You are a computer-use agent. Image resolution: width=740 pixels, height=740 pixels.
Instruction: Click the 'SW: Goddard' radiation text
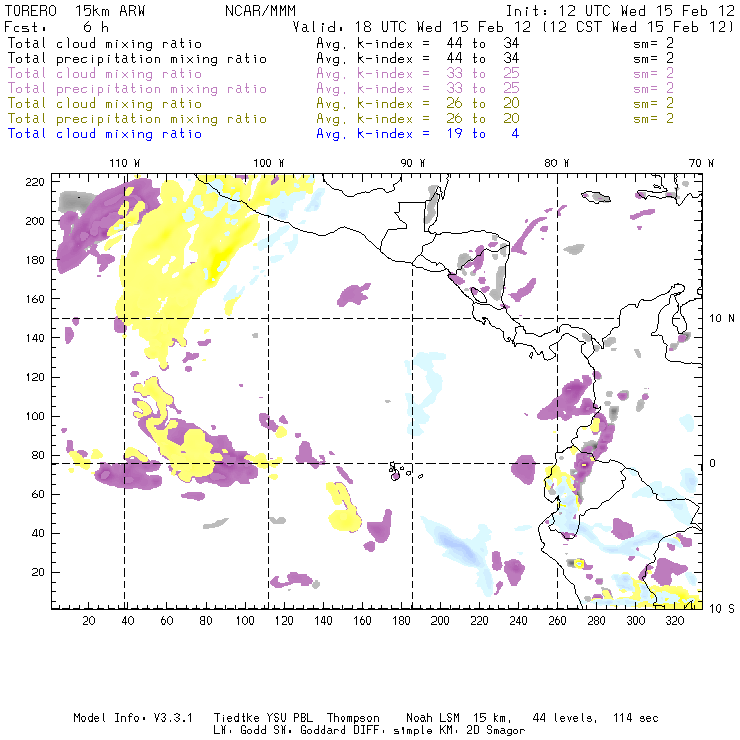tap(306, 731)
